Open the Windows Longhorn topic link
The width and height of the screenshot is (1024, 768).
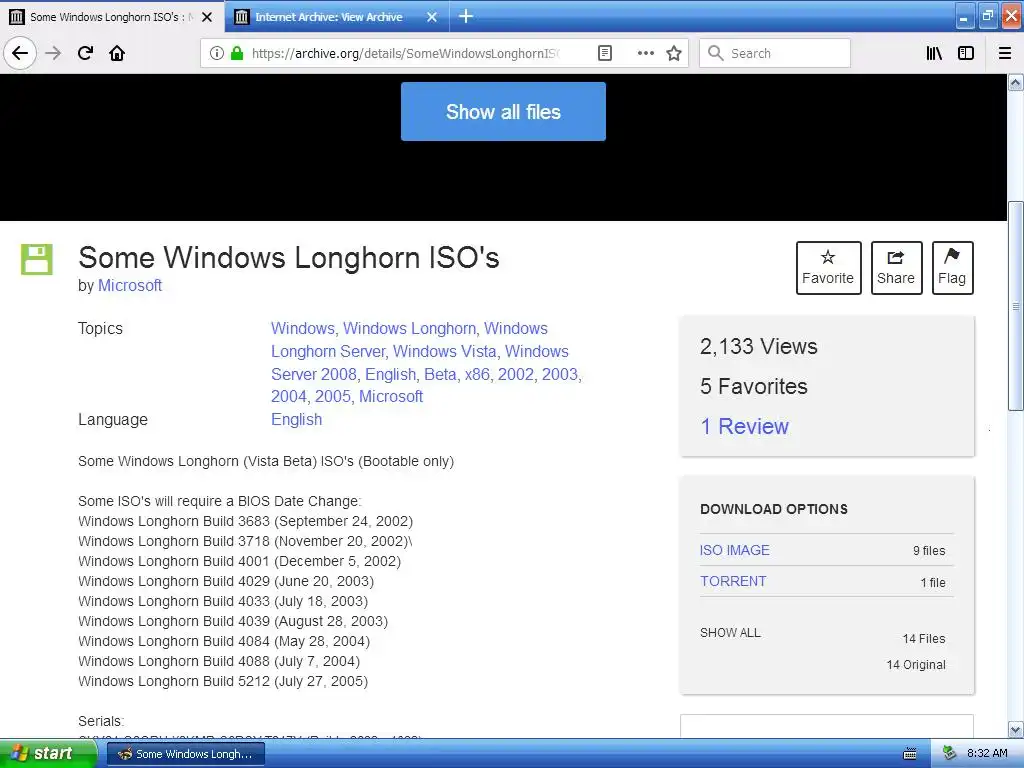click(409, 328)
